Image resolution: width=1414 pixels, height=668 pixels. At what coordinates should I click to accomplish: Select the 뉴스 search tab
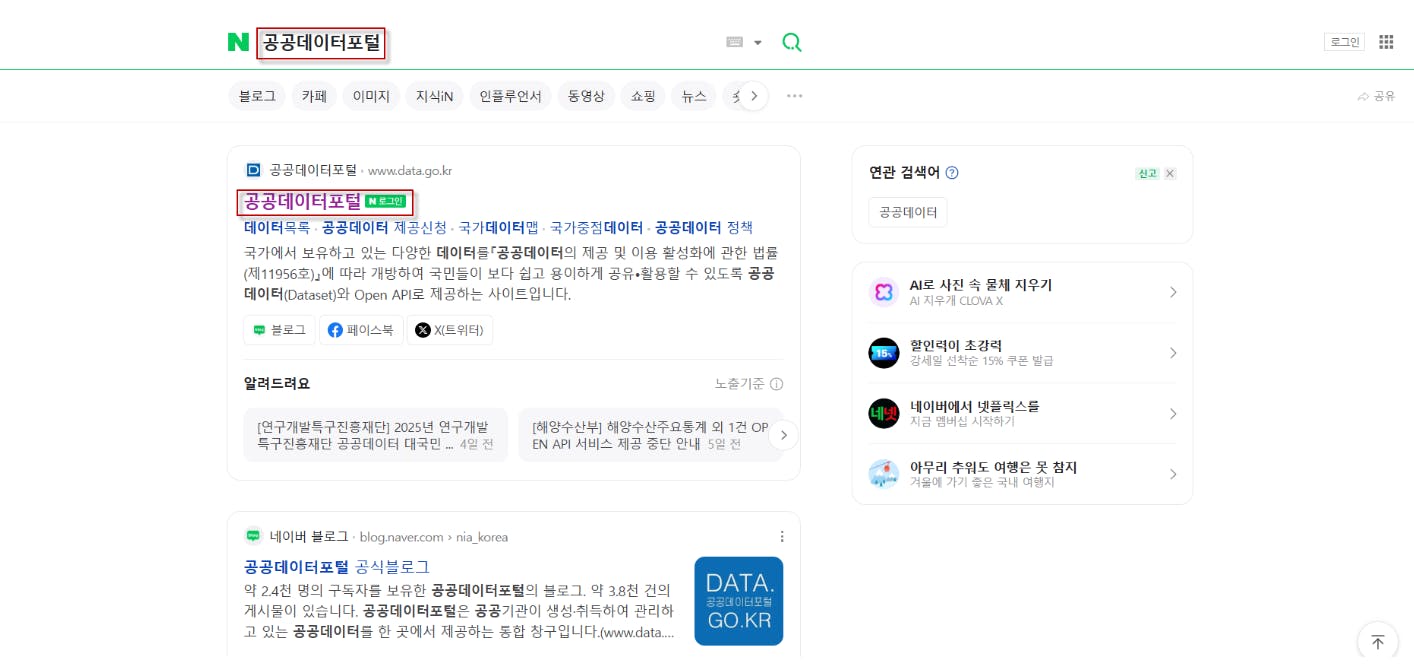694,96
